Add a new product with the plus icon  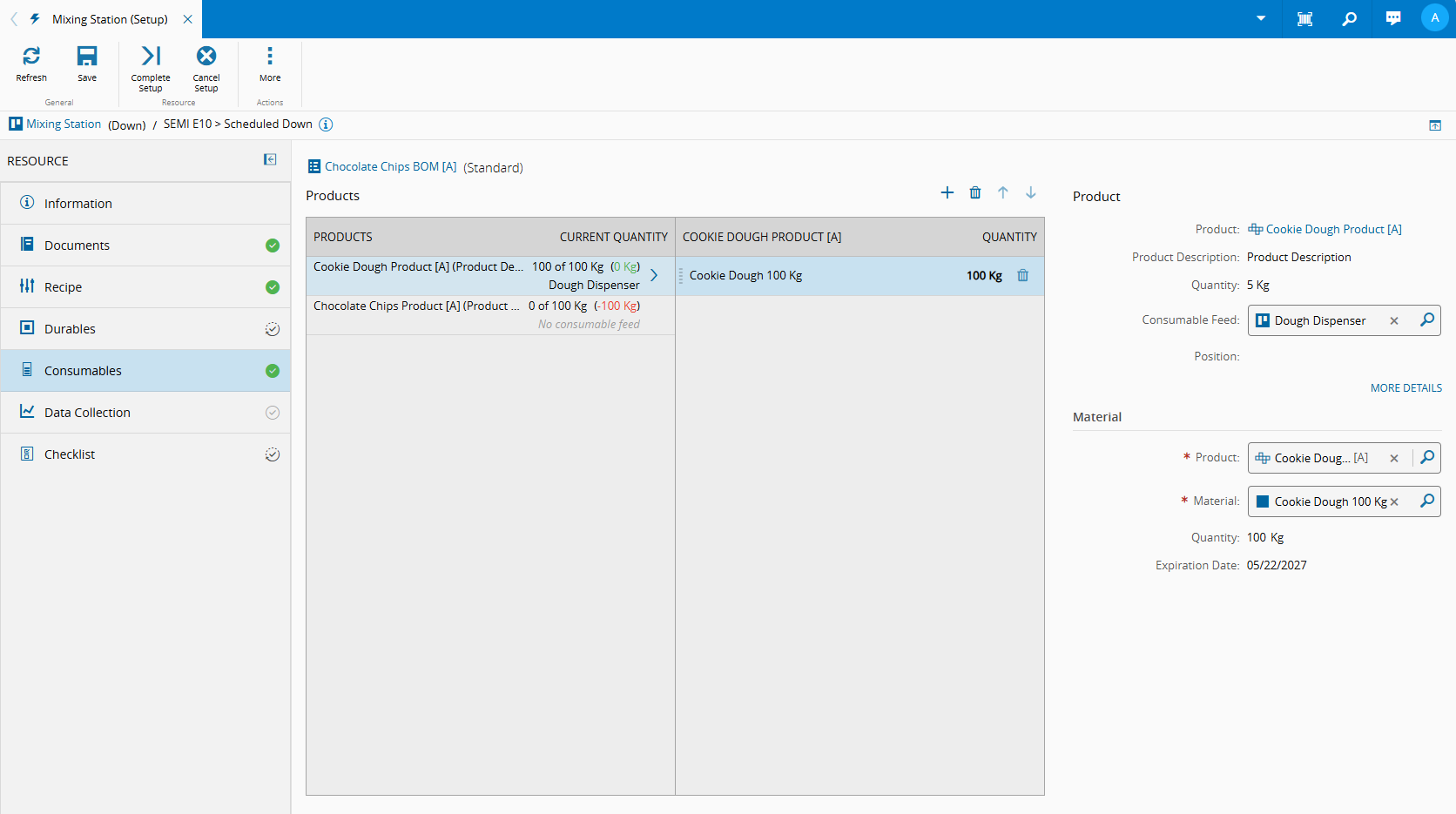947,192
